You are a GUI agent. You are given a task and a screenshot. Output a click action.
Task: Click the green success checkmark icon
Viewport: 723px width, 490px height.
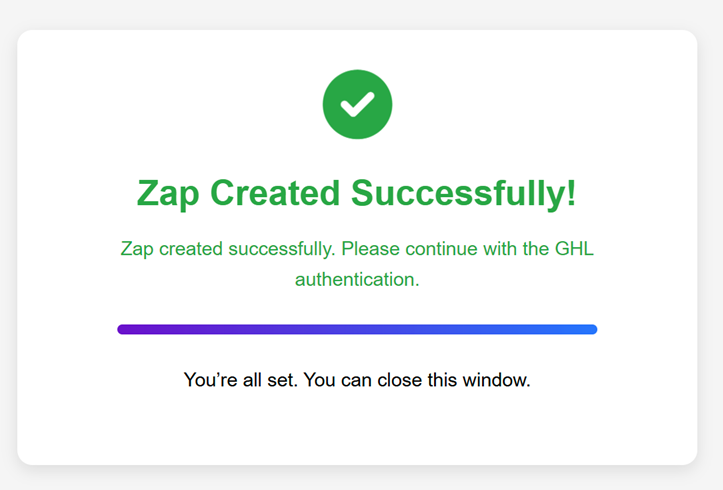click(357, 104)
